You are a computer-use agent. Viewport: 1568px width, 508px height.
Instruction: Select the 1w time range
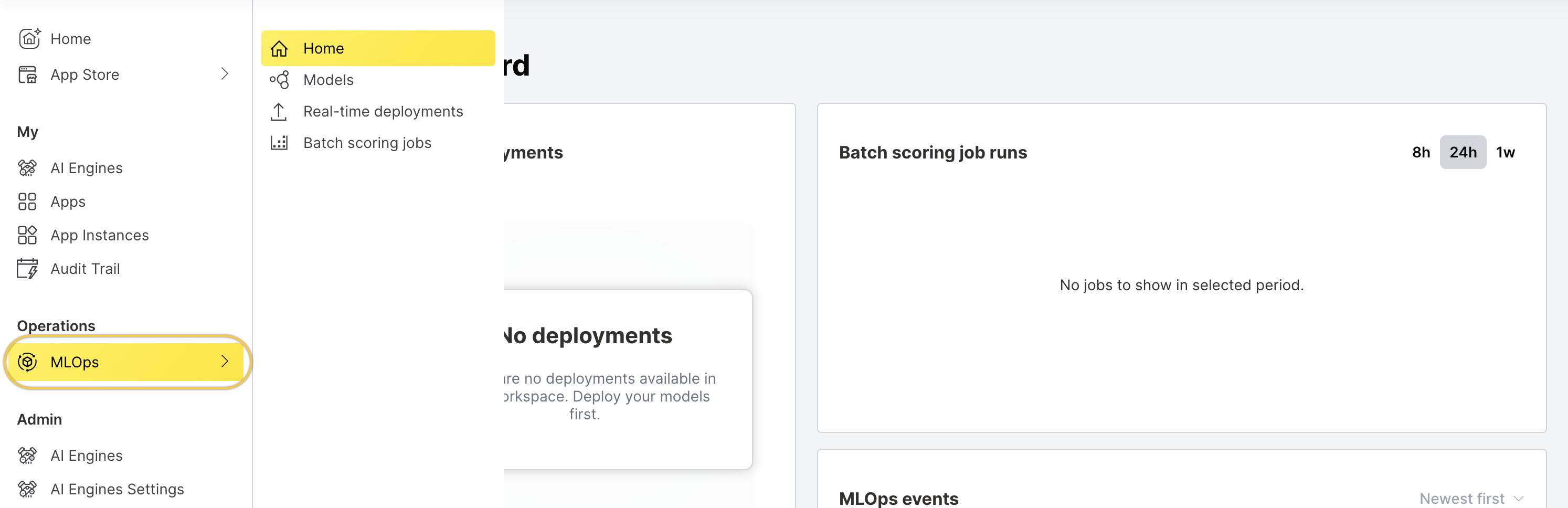click(x=1506, y=152)
